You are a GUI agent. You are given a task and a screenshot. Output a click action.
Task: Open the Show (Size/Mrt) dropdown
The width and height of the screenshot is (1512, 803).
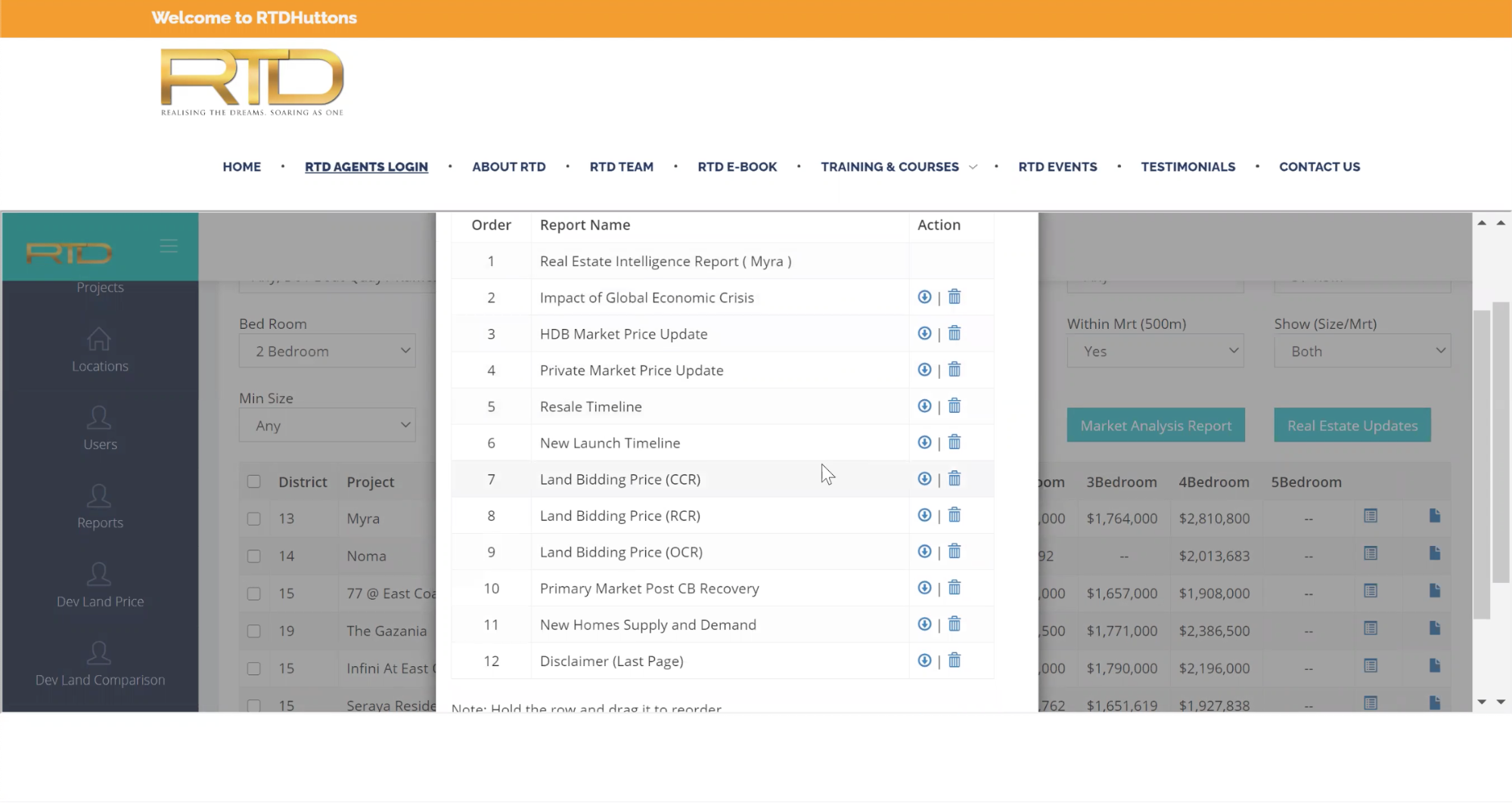[x=1362, y=351]
